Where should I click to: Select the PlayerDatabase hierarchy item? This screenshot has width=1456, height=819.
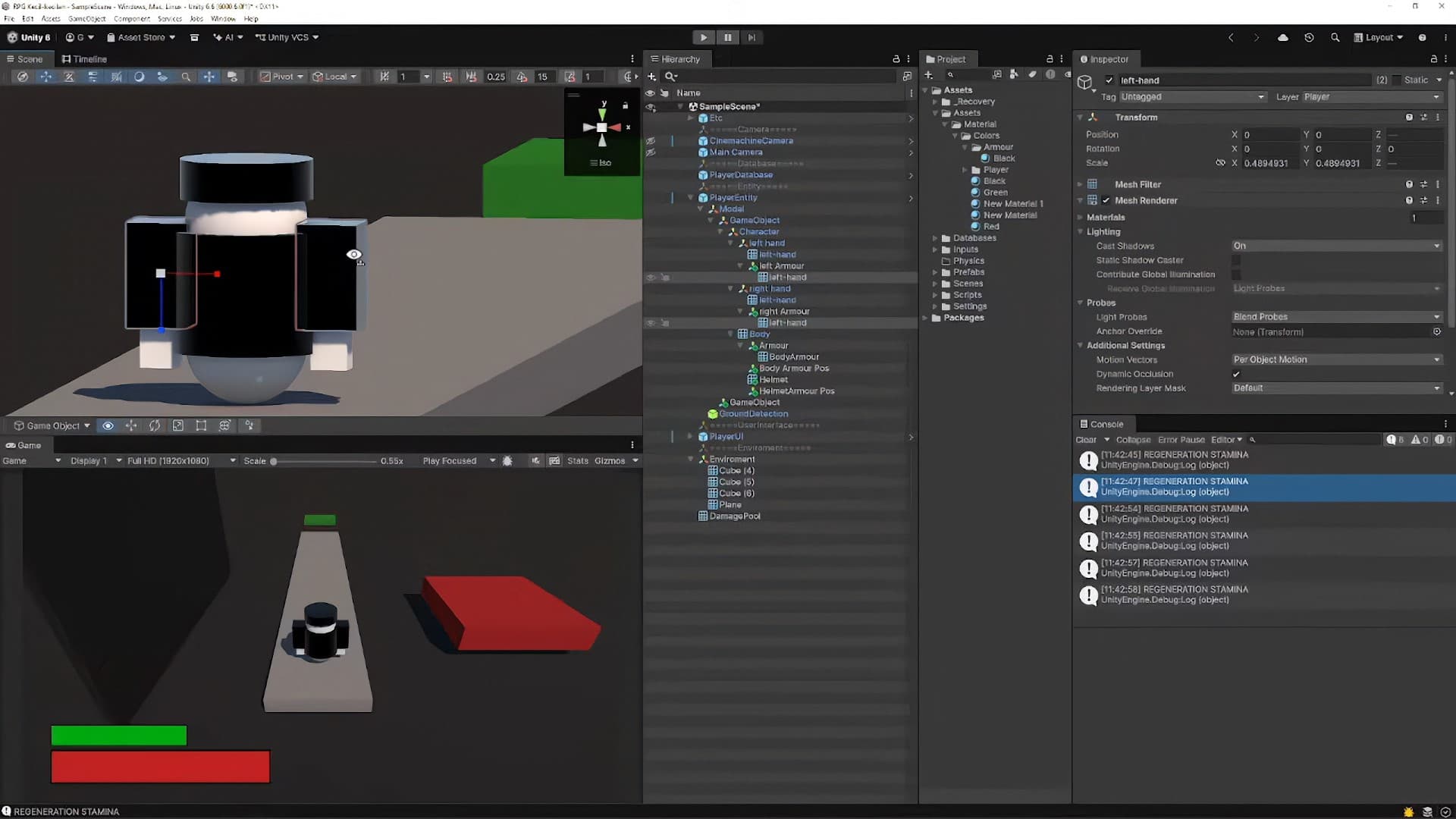tap(741, 174)
